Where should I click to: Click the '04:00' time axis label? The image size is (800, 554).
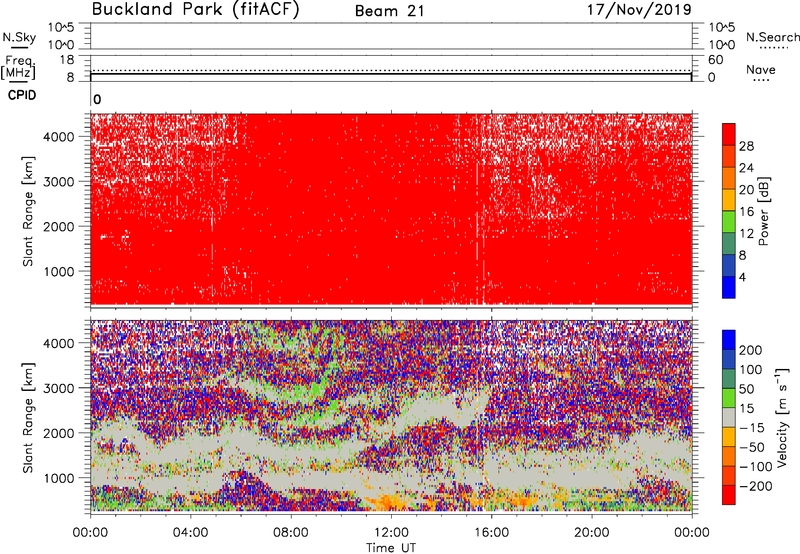[x=190, y=533]
